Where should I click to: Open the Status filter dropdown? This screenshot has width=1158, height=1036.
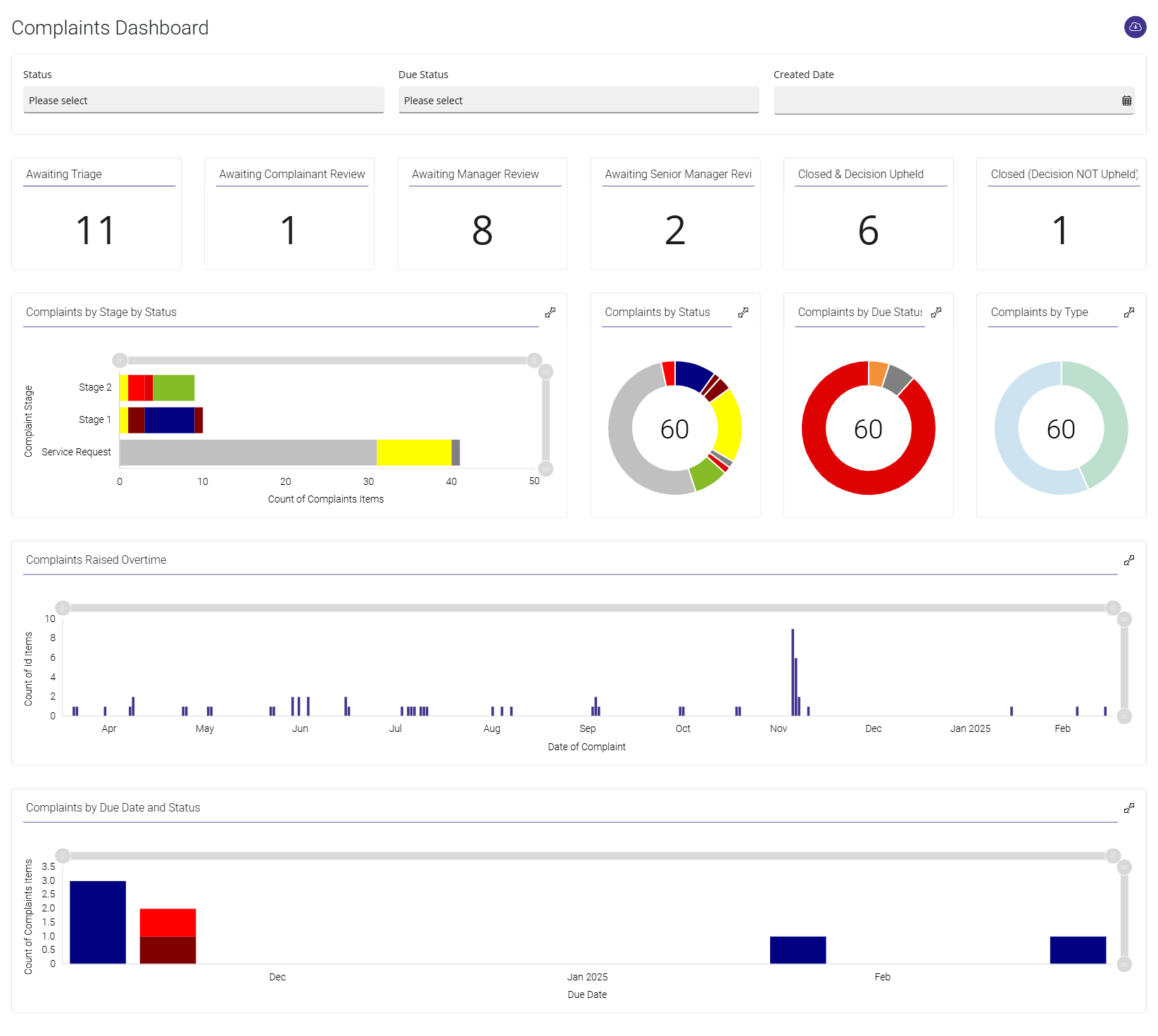[x=203, y=100]
